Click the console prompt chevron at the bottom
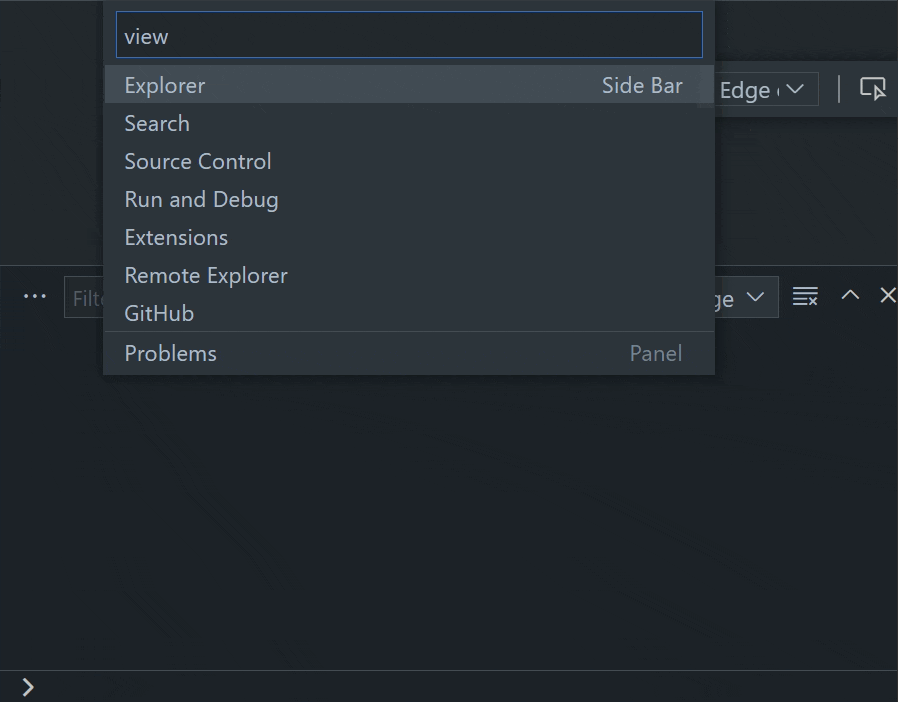The width and height of the screenshot is (898, 702). 28,687
